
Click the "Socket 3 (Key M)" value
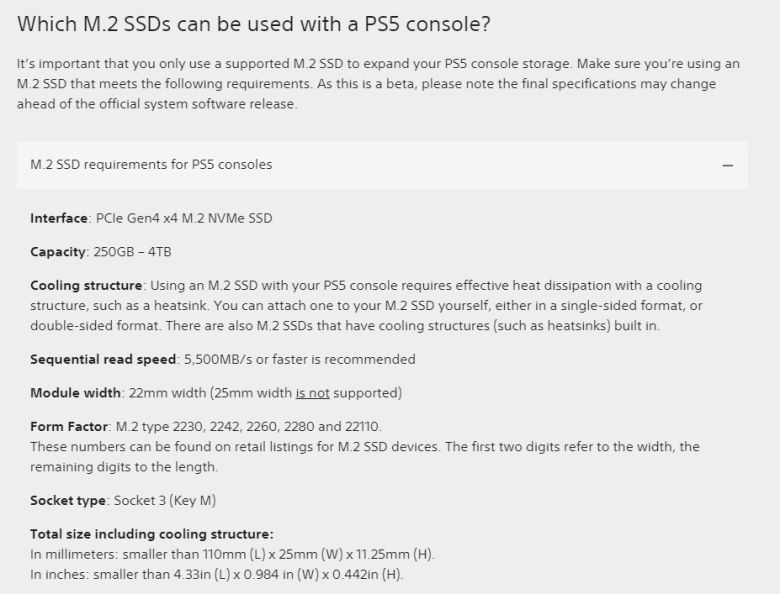(165, 500)
